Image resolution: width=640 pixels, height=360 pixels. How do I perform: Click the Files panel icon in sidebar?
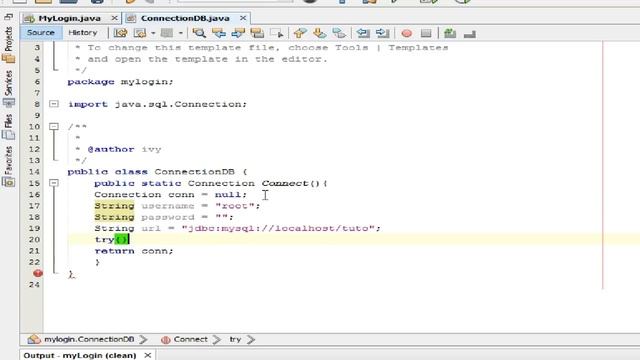click(x=9, y=135)
